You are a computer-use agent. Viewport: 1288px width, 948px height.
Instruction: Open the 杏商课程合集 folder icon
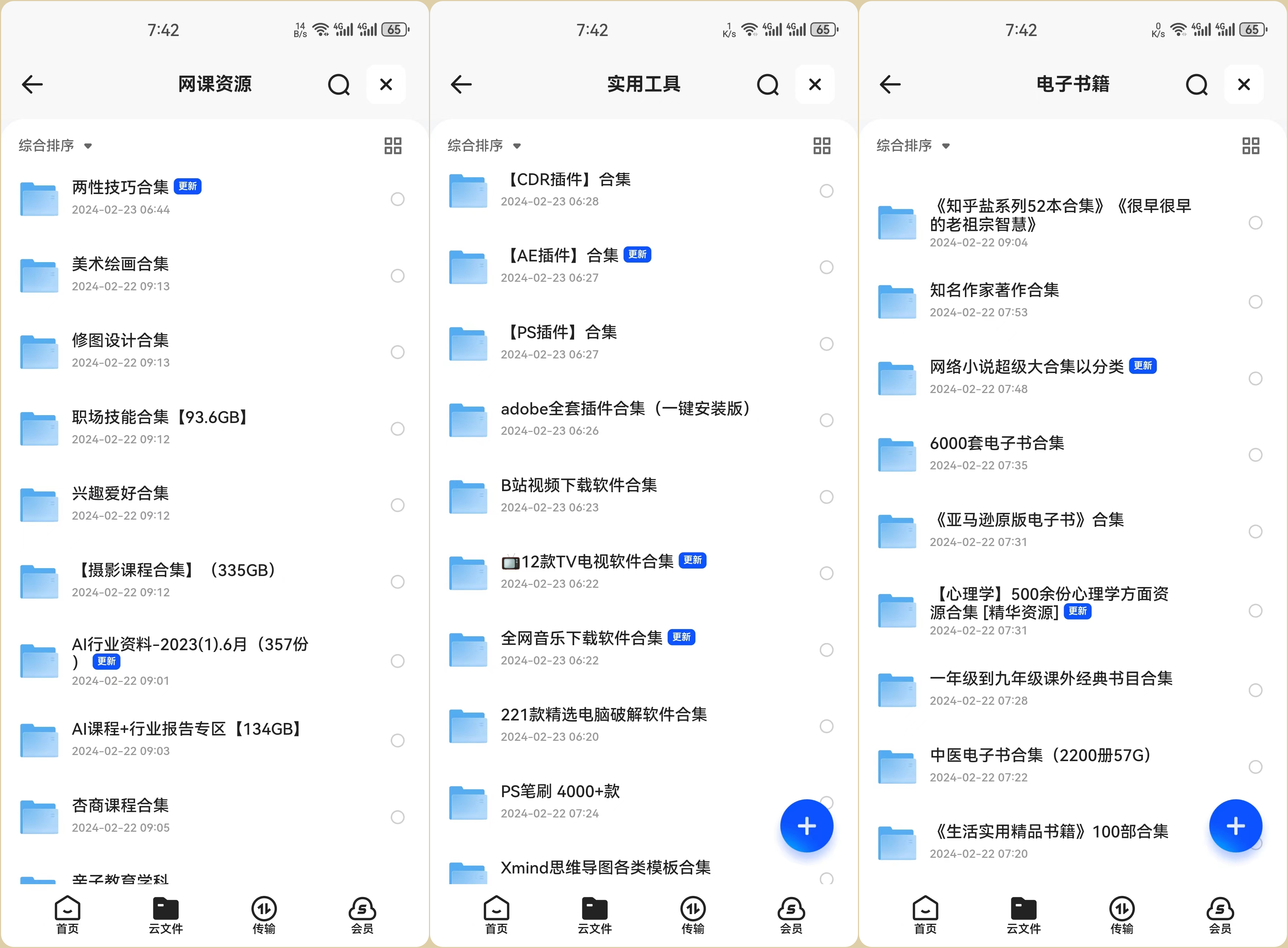click(x=39, y=817)
